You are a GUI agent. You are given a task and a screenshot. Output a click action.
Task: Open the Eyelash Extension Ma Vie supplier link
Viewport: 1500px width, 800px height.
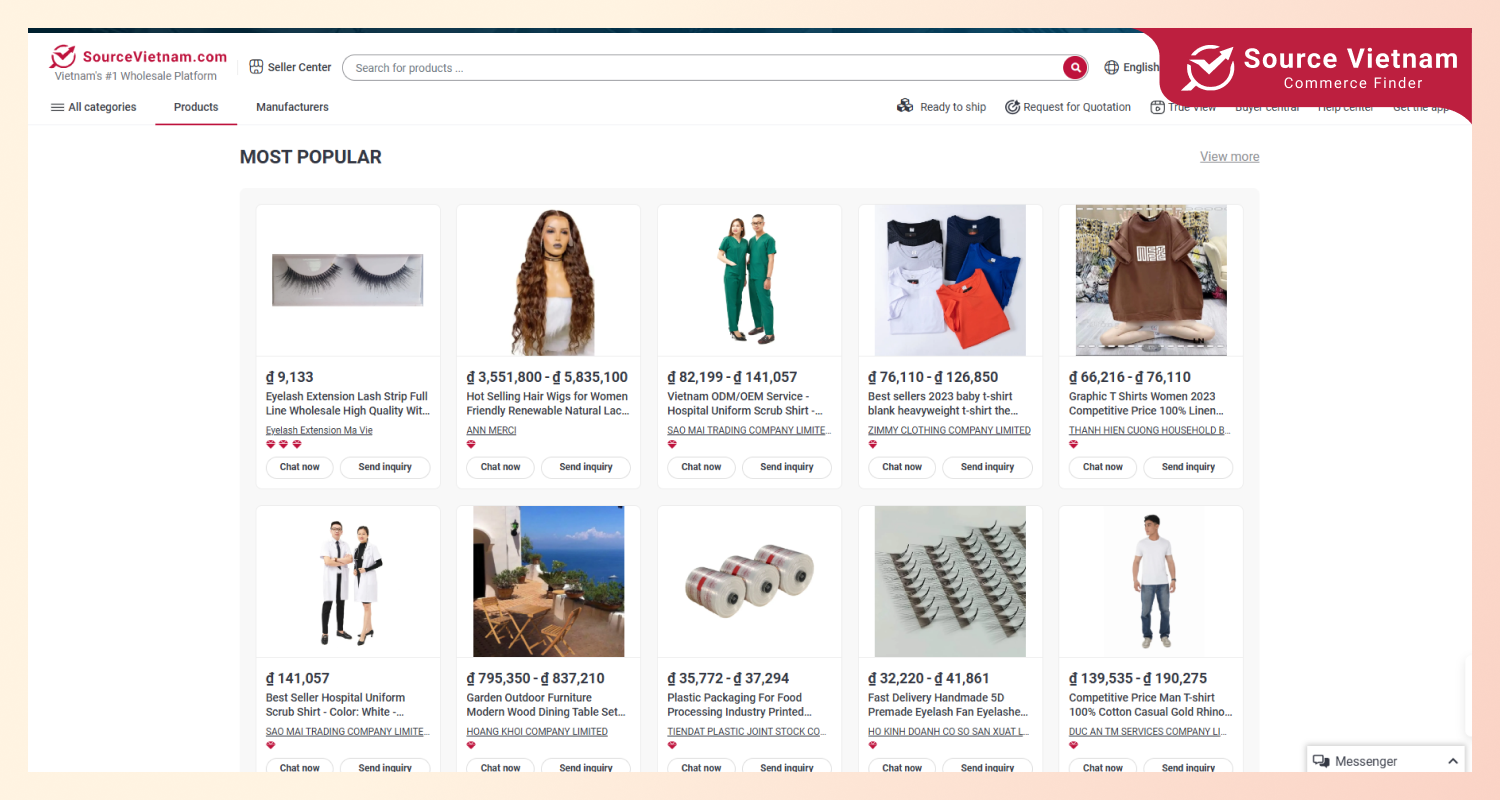point(319,431)
